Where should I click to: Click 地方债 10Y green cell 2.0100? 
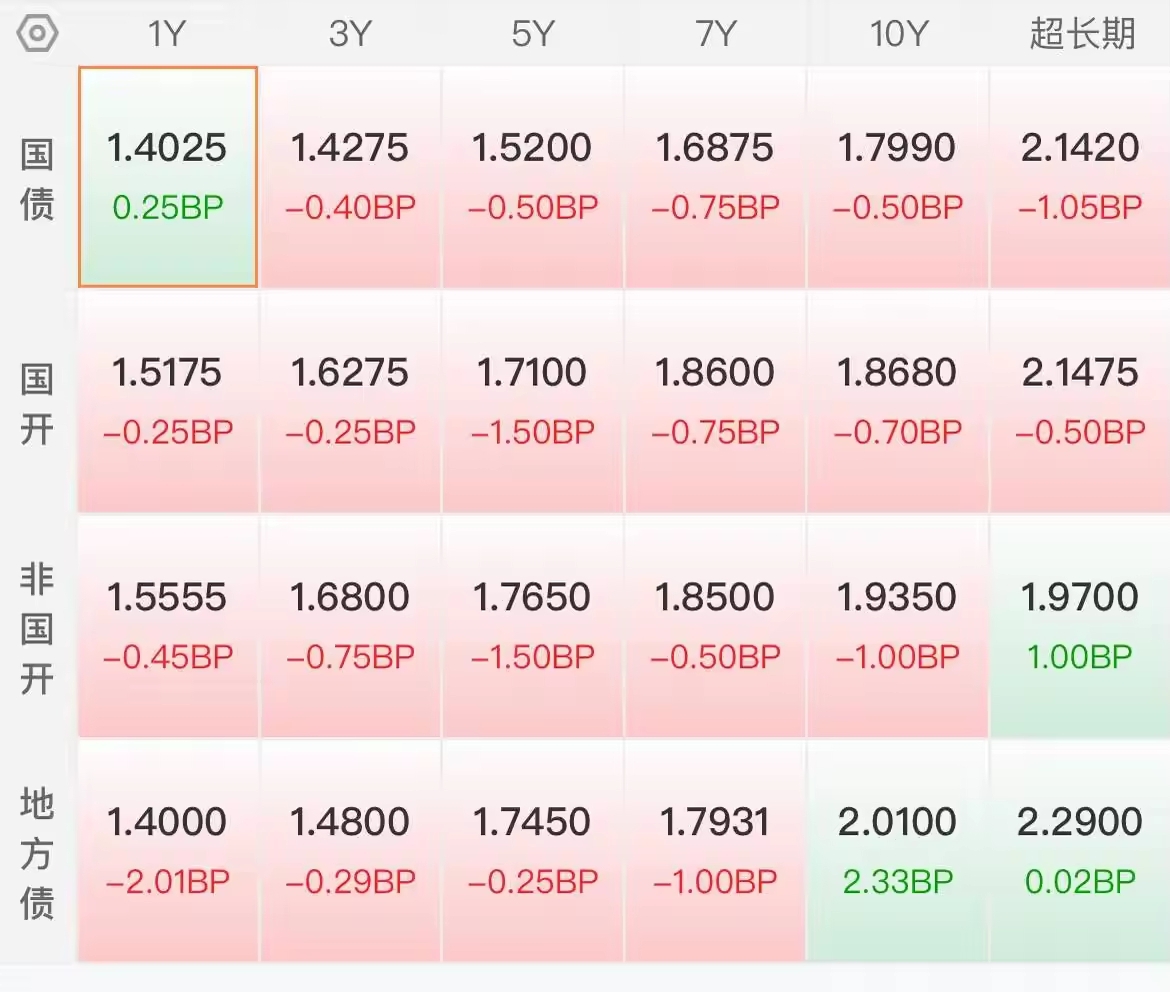tap(898, 851)
